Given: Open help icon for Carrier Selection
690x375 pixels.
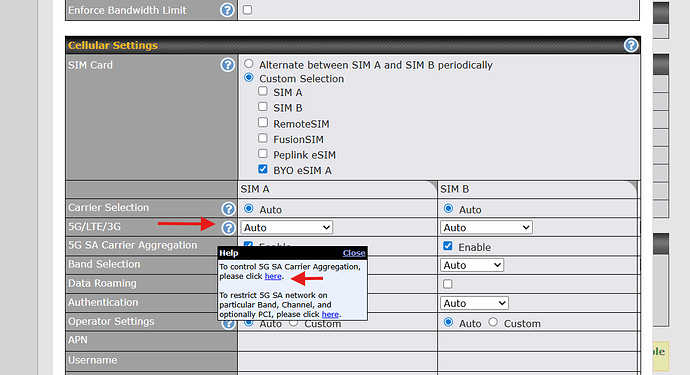Looking at the screenshot, I should tap(228, 208).
